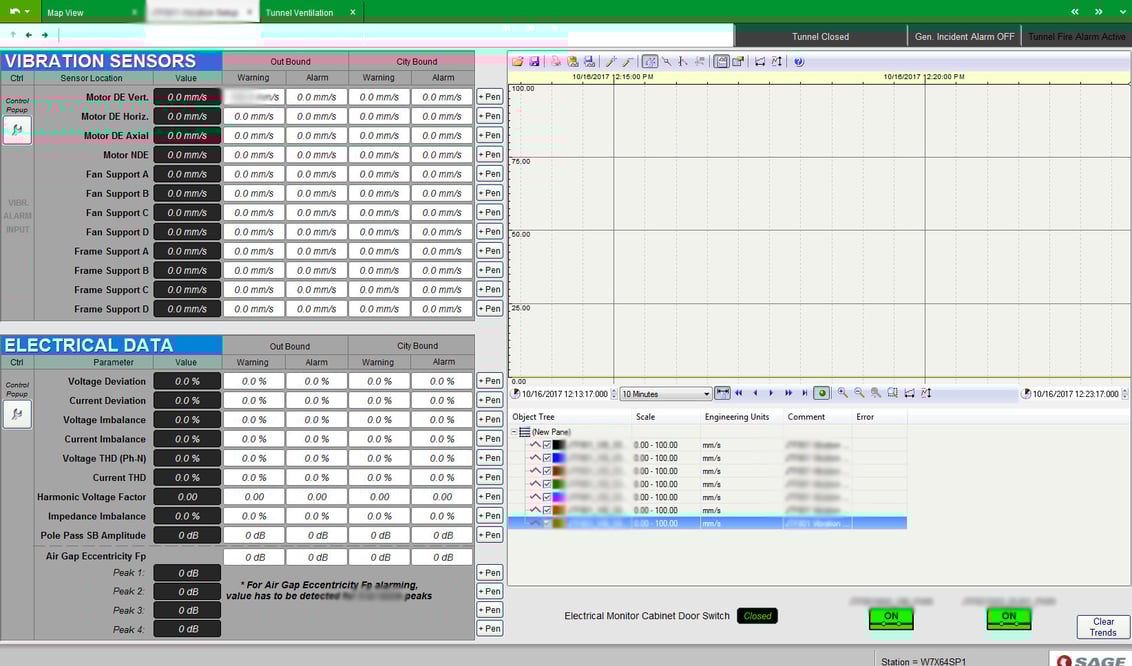Collapse the (New Pane) tree node
The height and width of the screenshot is (666, 1132).
pyautogui.click(x=513, y=431)
